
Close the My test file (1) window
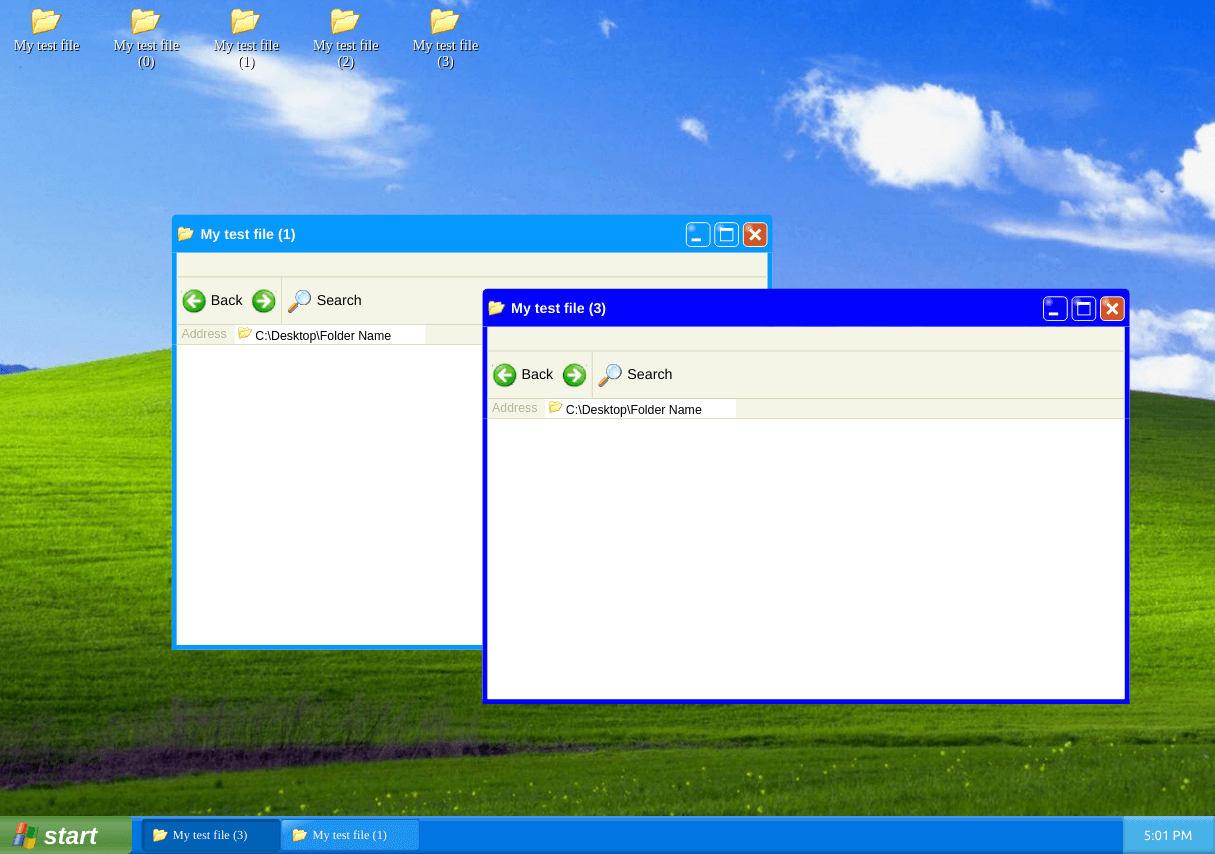click(x=755, y=234)
